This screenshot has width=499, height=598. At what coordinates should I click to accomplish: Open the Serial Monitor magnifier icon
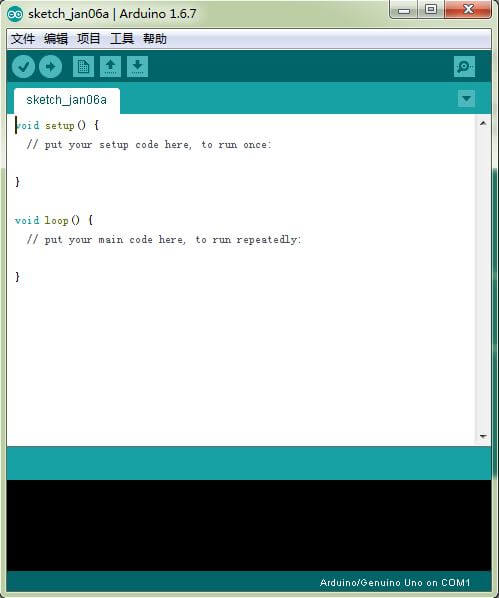click(464, 67)
